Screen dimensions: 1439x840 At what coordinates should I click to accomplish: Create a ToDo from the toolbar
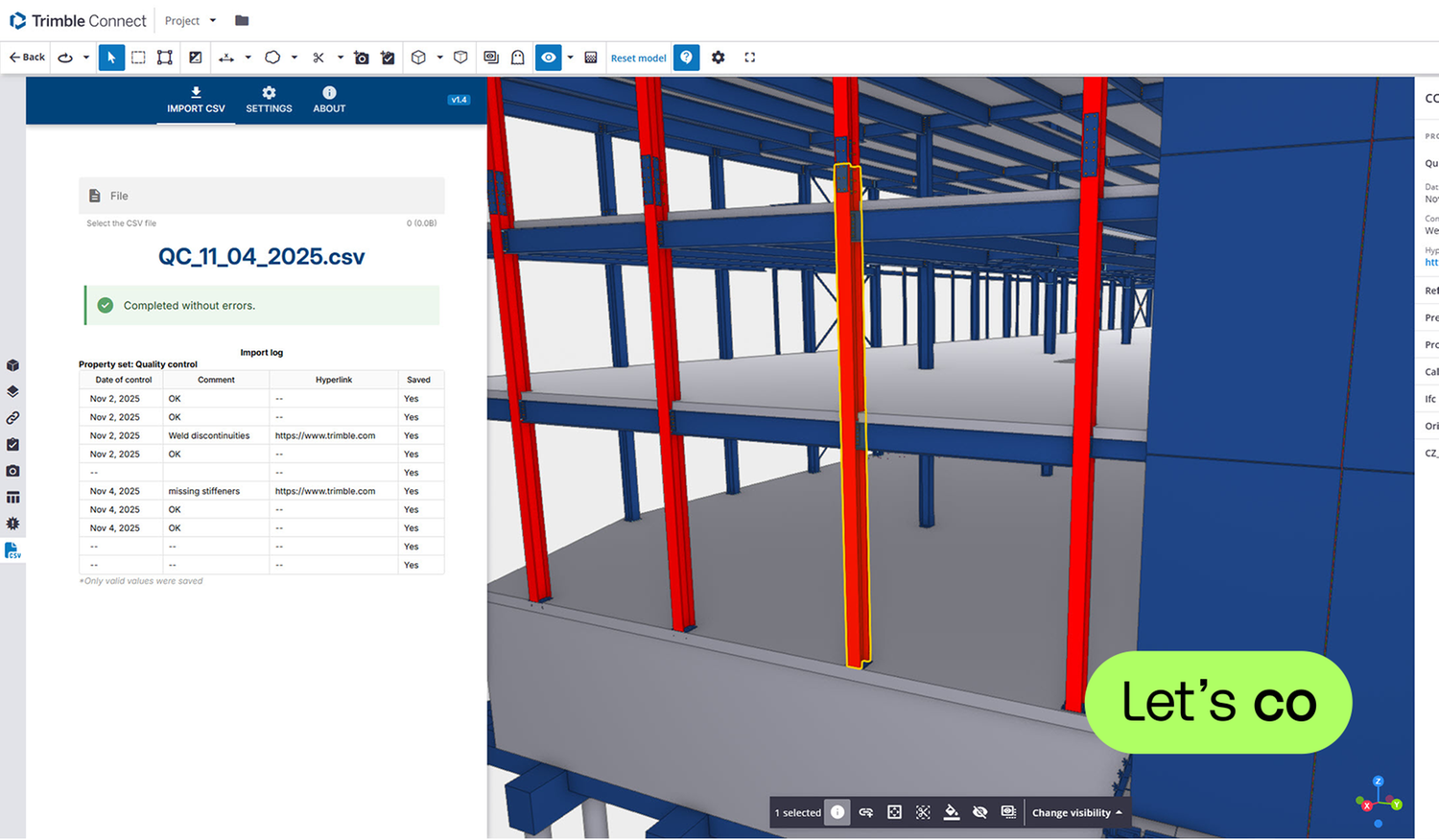[388, 58]
